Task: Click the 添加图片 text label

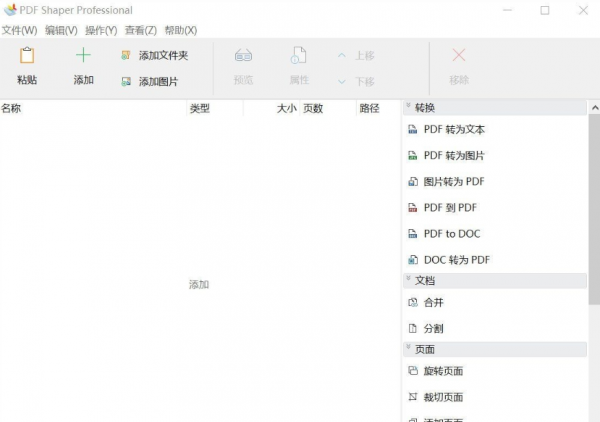Action: 158,81
